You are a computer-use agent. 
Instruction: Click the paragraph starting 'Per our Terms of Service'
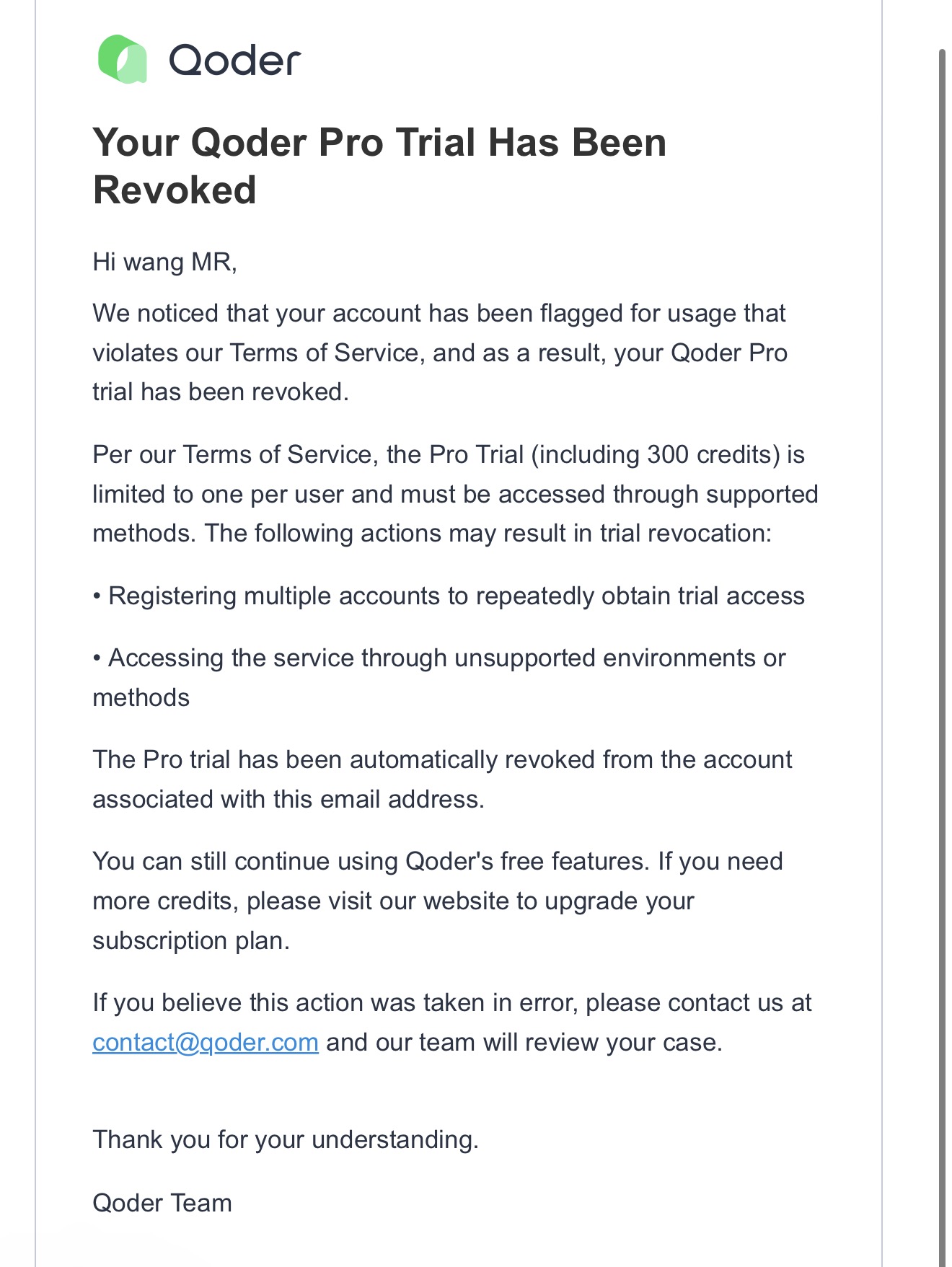click(x=455, y=494)
